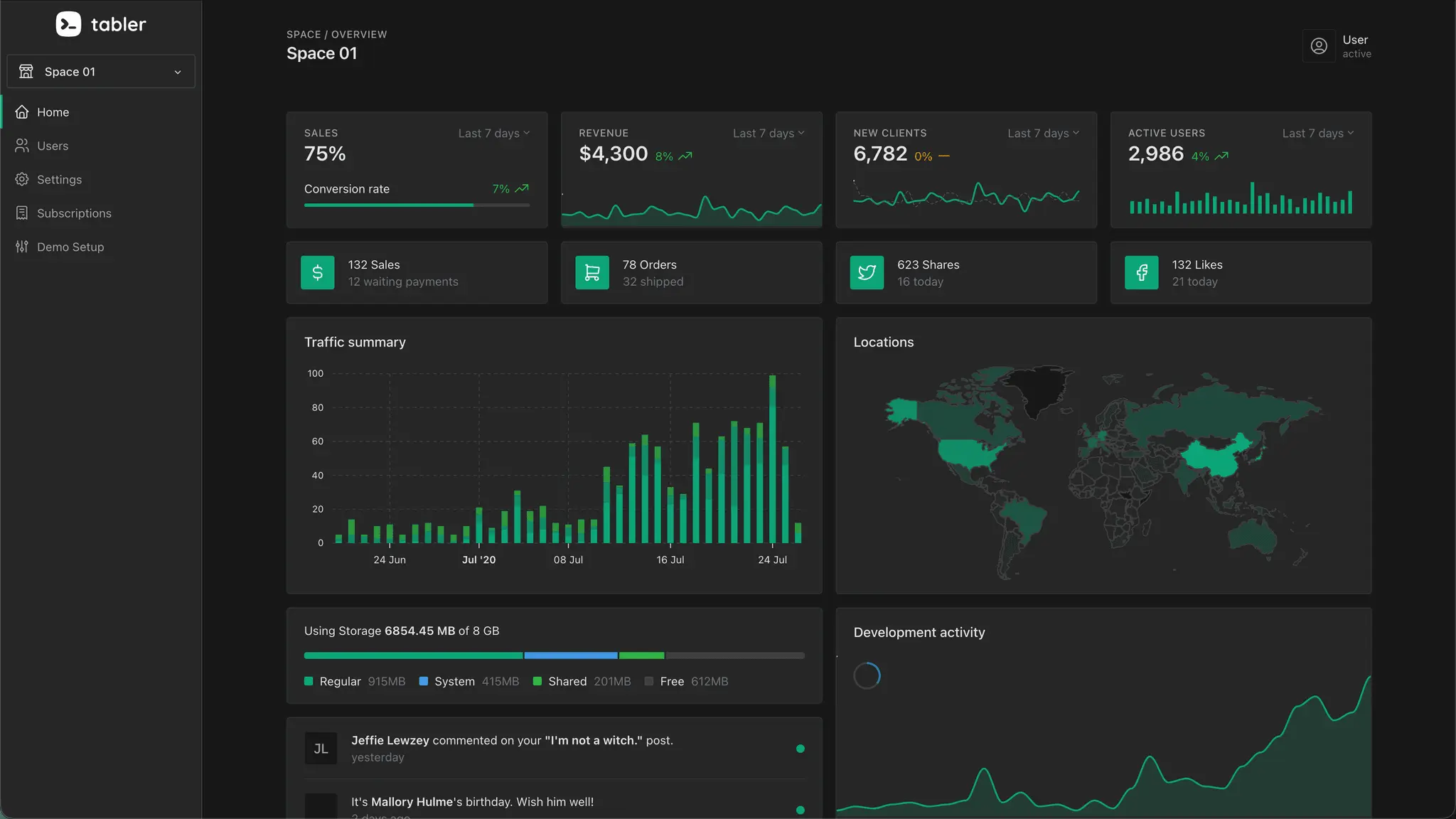Click the 623 Shares link

(928, 264)
